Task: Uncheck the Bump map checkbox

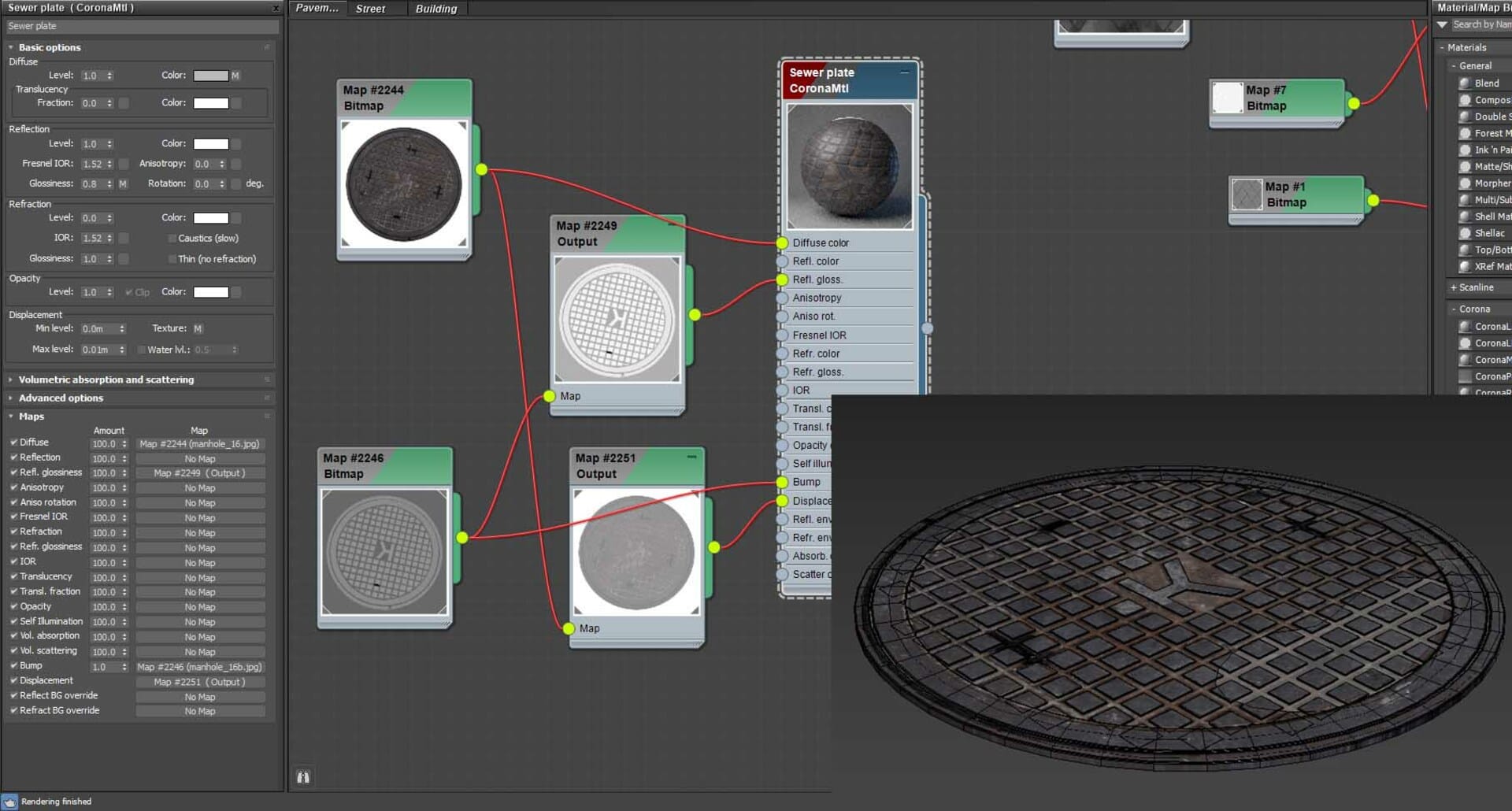Action: click(x=13, y=665)
